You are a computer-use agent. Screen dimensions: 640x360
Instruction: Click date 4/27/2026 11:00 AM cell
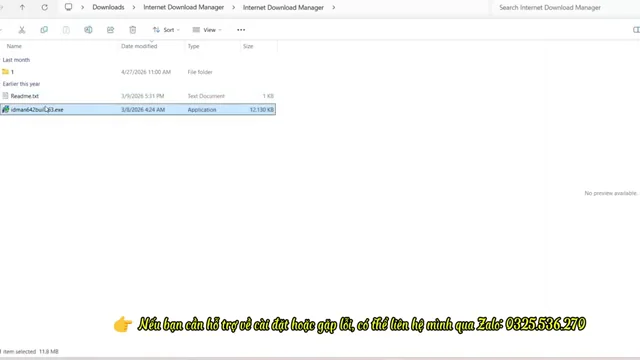[x=146, y=72]
